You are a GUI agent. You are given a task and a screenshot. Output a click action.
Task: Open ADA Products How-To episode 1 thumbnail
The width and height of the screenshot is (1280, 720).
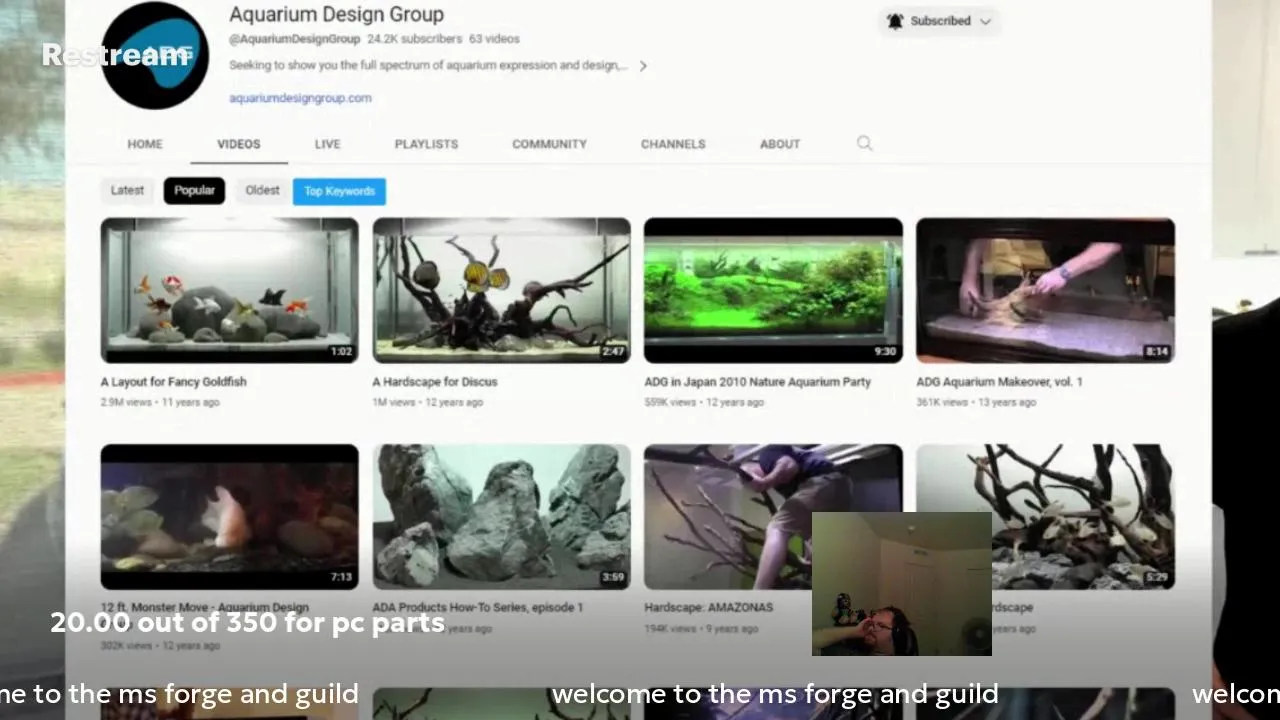point(501,517)
